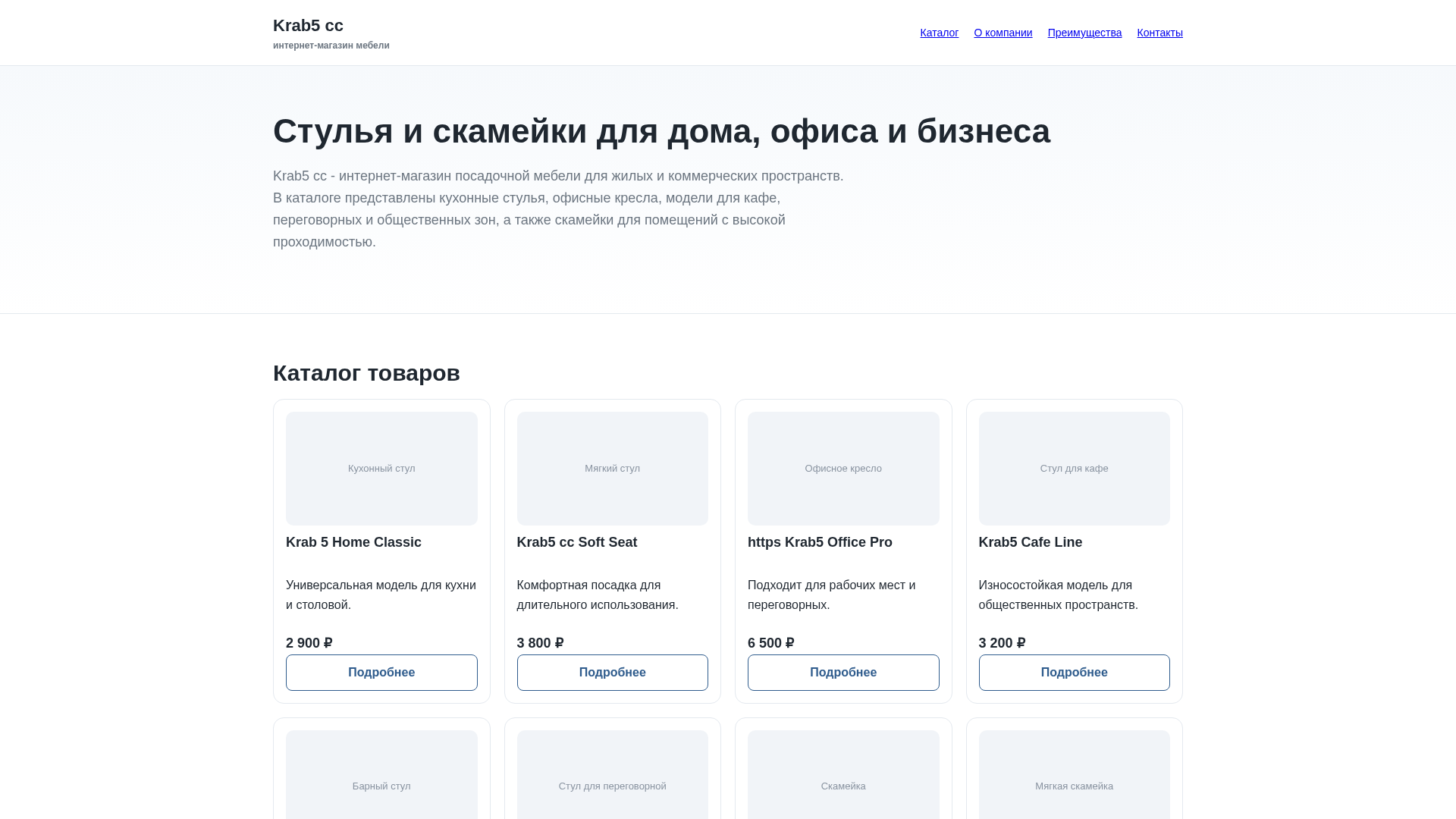Viewport: 1456px width, 819px height.
Task: Click Подробнее under Krab5 Cafe Line
Action: 1074,672
